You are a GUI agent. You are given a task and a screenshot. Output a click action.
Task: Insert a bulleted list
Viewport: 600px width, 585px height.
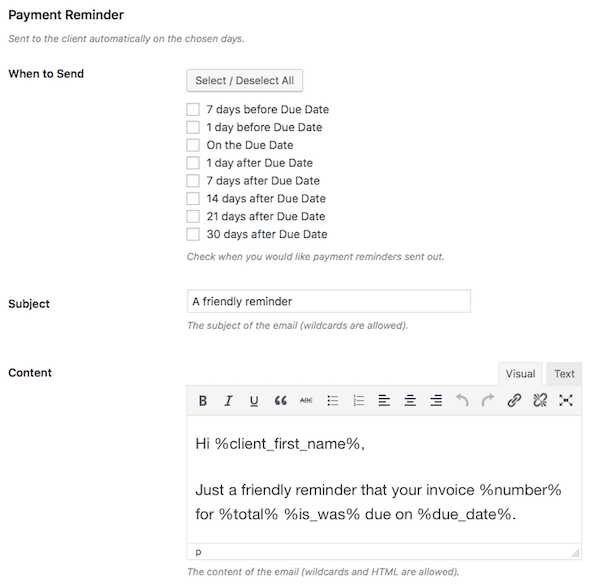pyautogui.click(x=333, y=401)
